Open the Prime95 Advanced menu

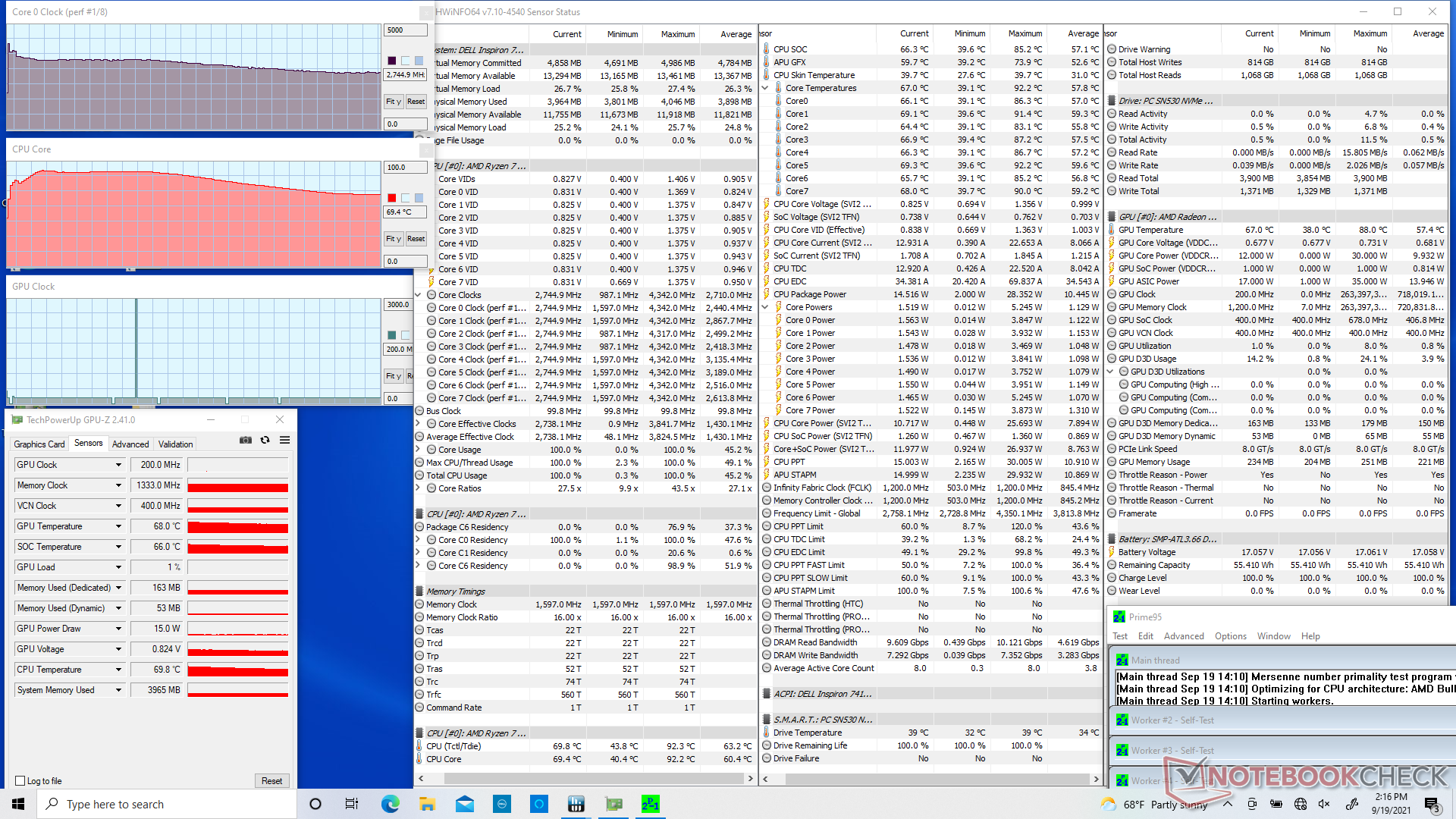tap(1183, 636)
